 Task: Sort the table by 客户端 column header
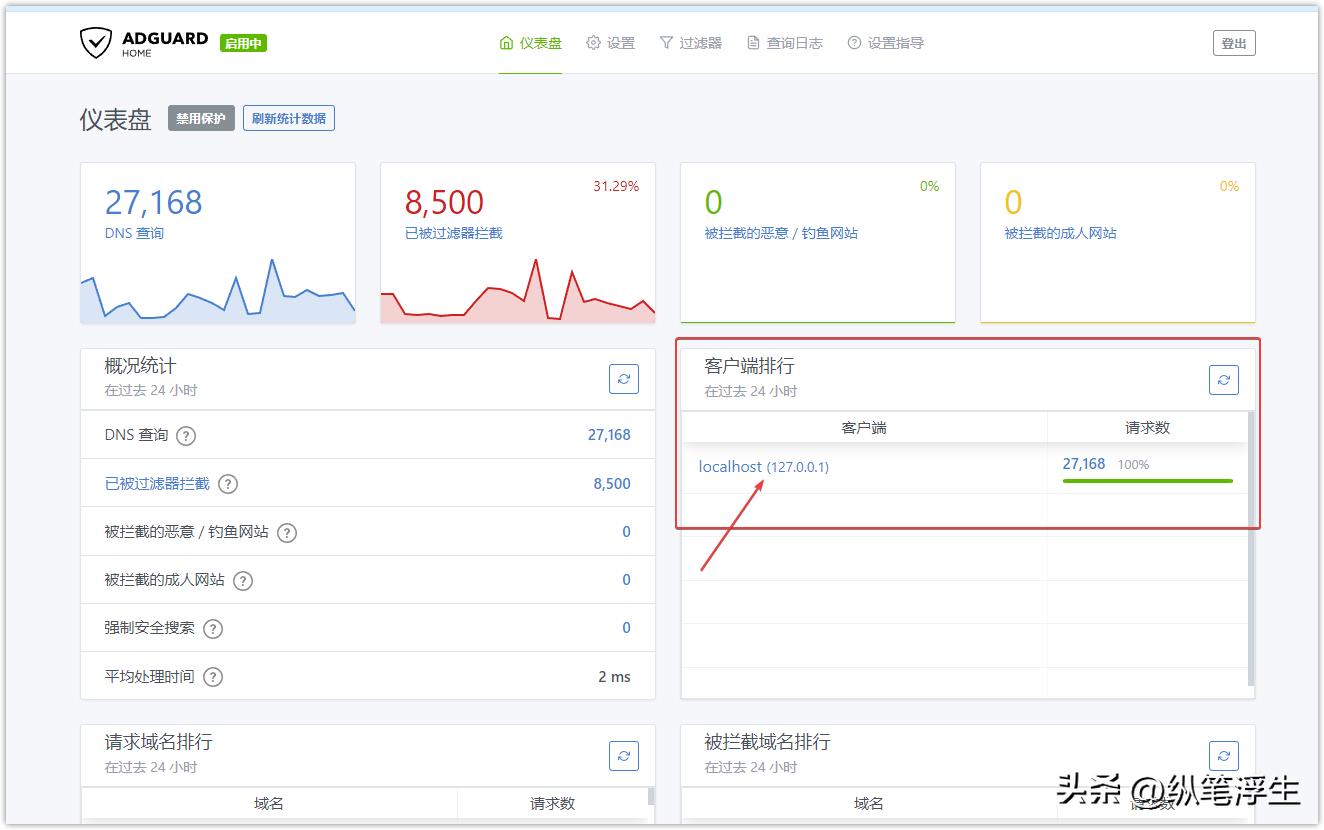(864, 427)
